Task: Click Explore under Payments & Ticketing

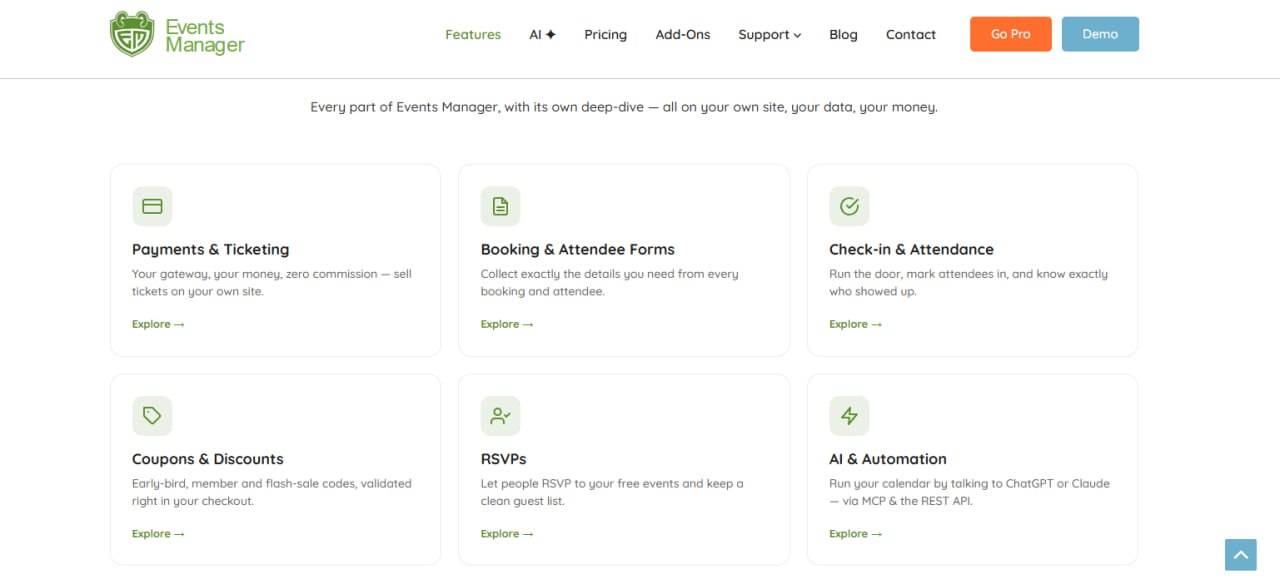Action: 158,324
